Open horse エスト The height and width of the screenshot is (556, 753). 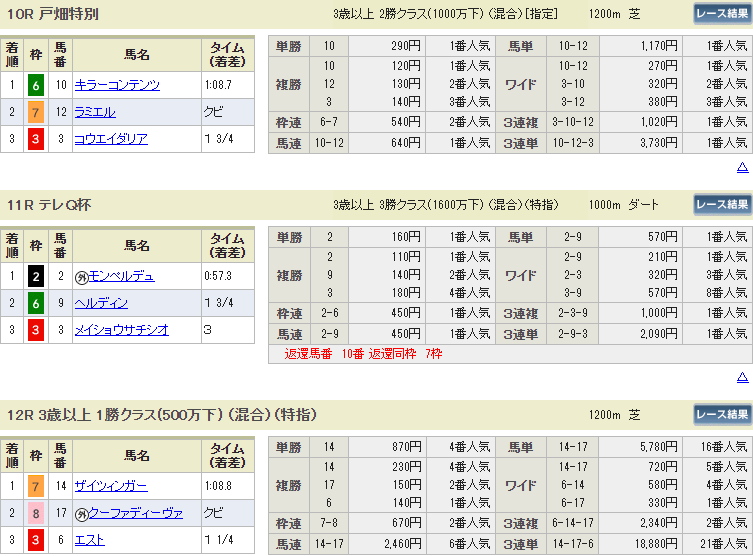click(89, 540)
